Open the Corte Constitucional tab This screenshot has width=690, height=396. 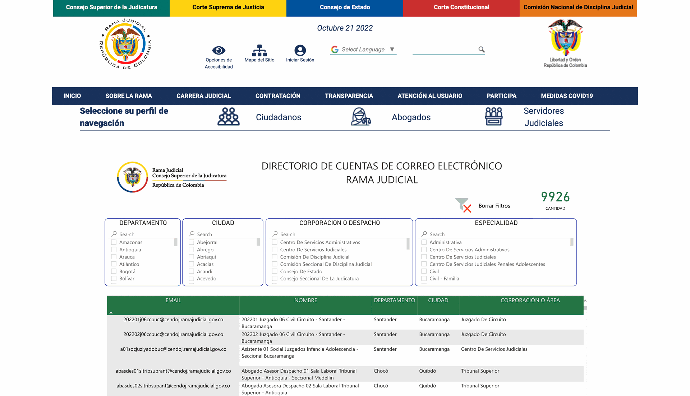click(x=461, y=7)
